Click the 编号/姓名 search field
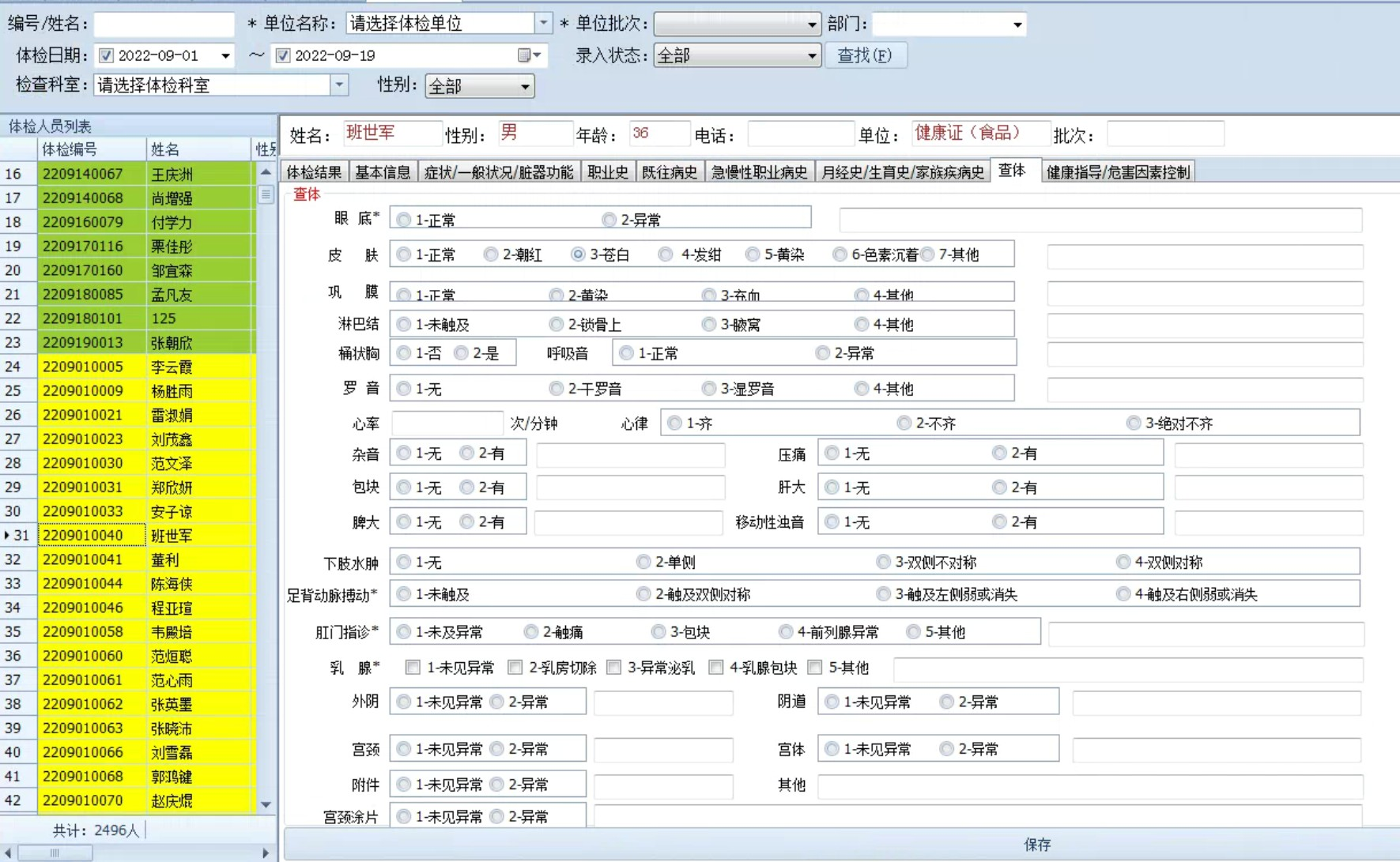This screenshot has width=1400, height=862. point(164,24)
